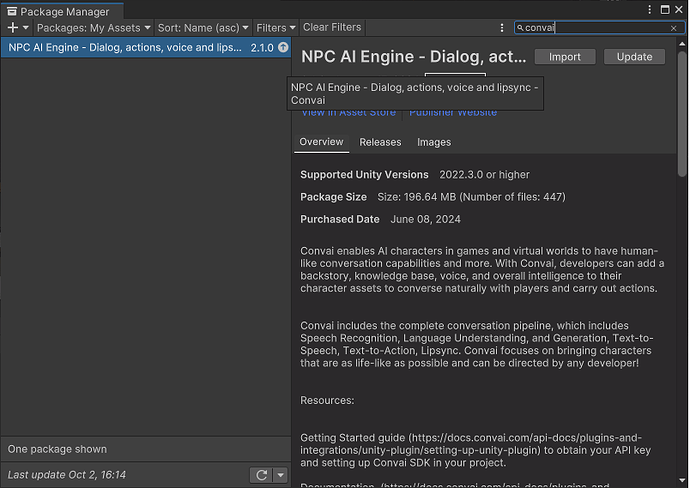This screenshot has height=488, width=690.
Task: Open the Sort: Name (asc) dropdown
Action: [x=204, y=28]
